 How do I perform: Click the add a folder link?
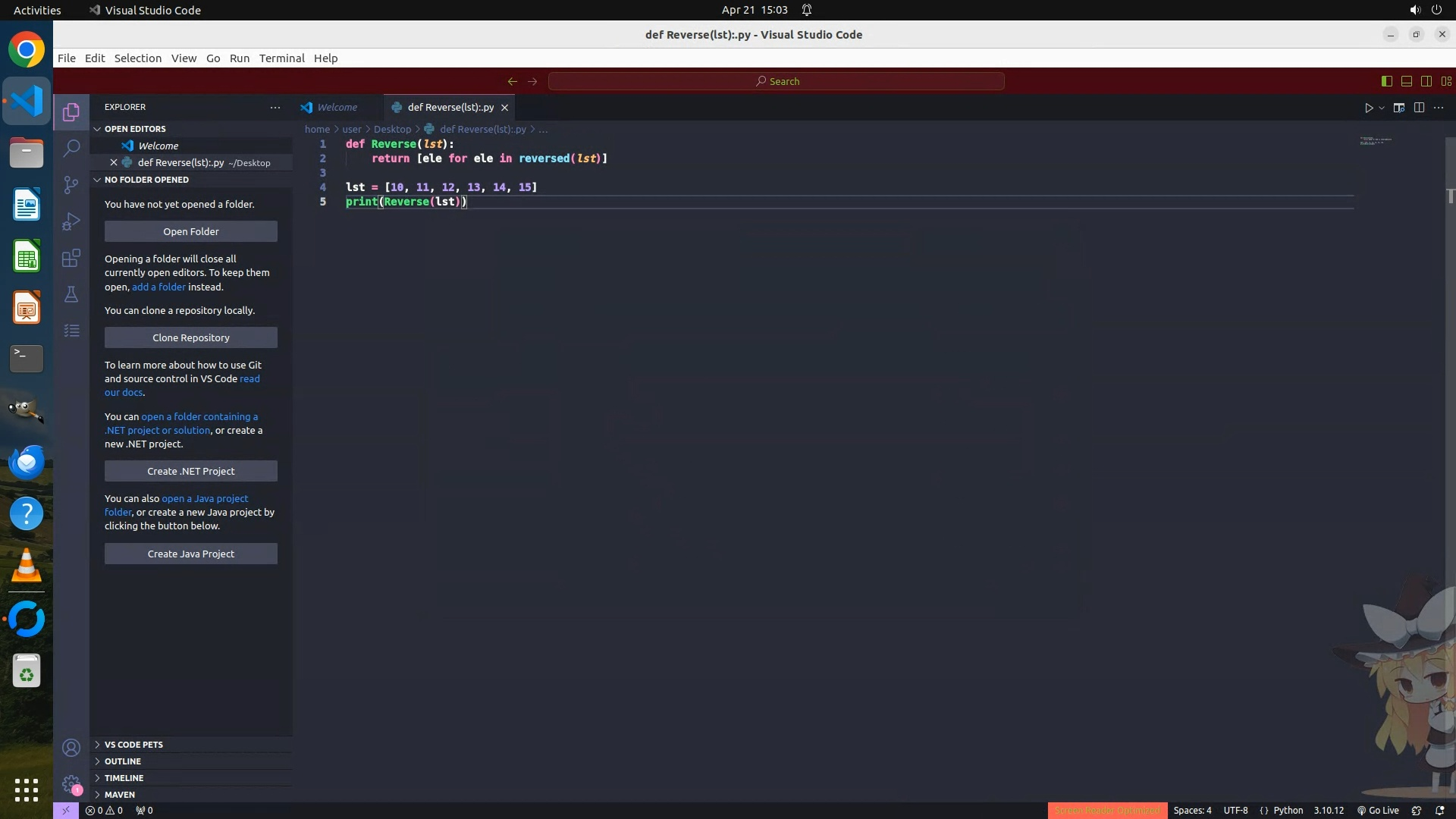click(x=158, y=287)
